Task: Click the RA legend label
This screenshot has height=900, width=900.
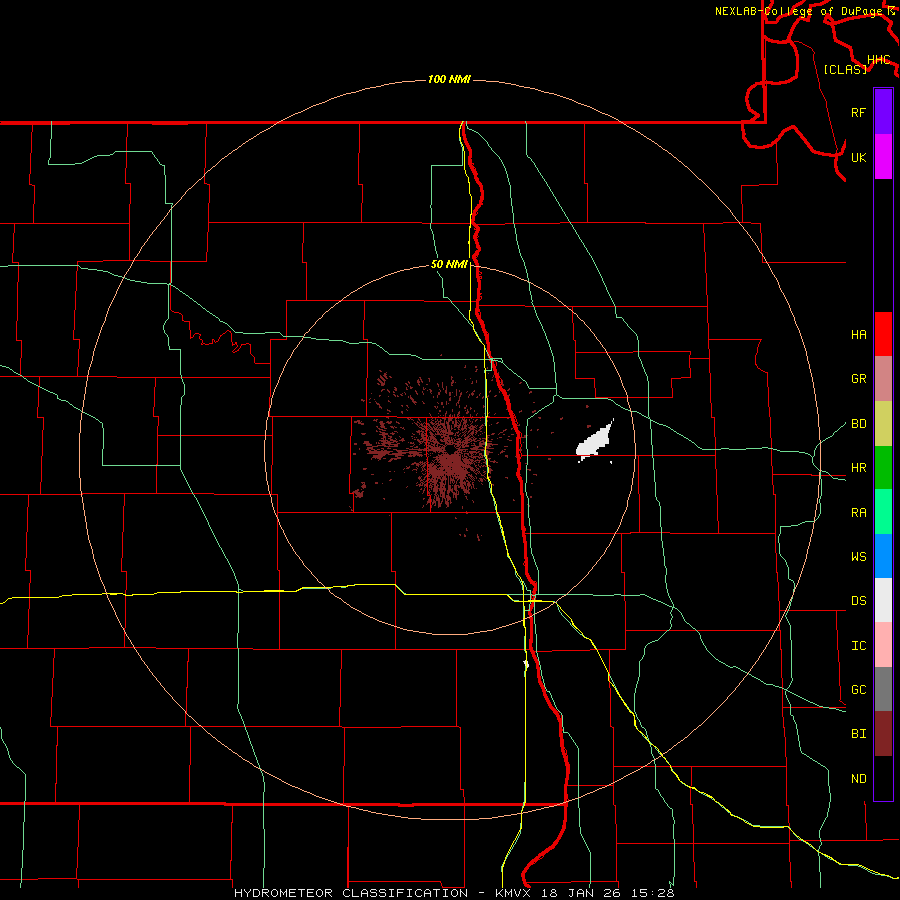Action: (858, 512)
